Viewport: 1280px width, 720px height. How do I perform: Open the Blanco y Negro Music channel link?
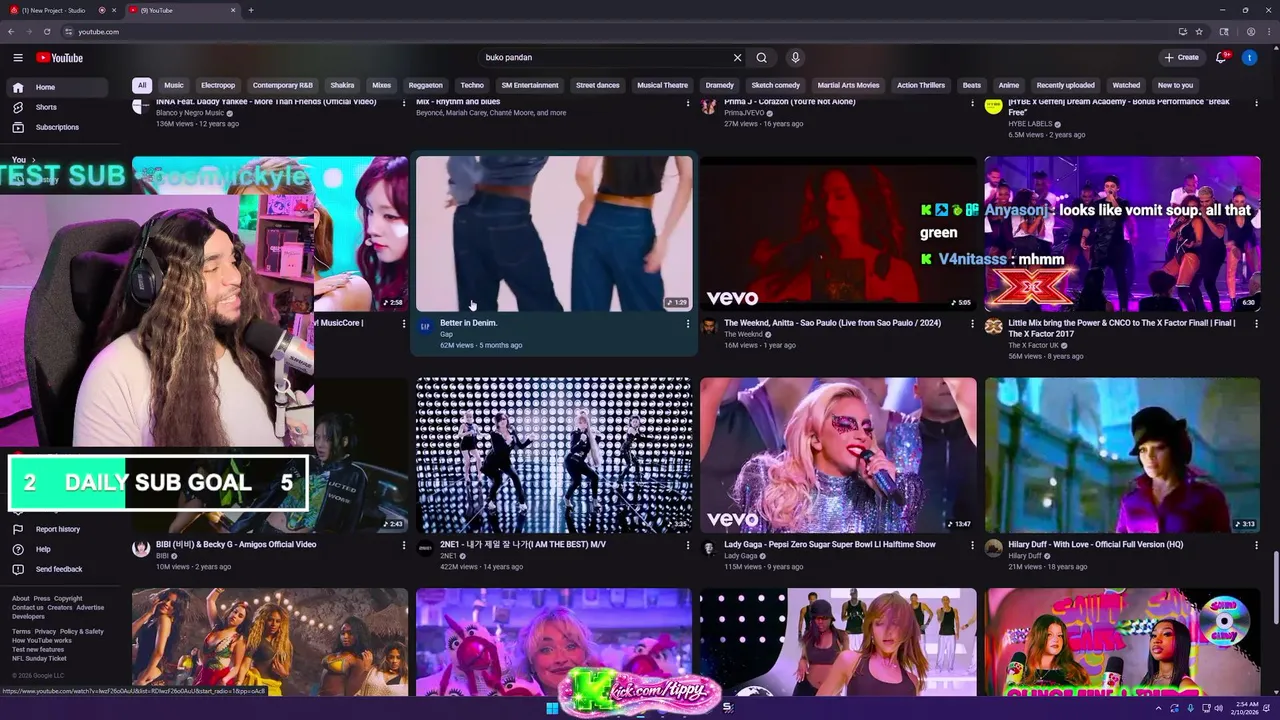(x=190, y=113)
